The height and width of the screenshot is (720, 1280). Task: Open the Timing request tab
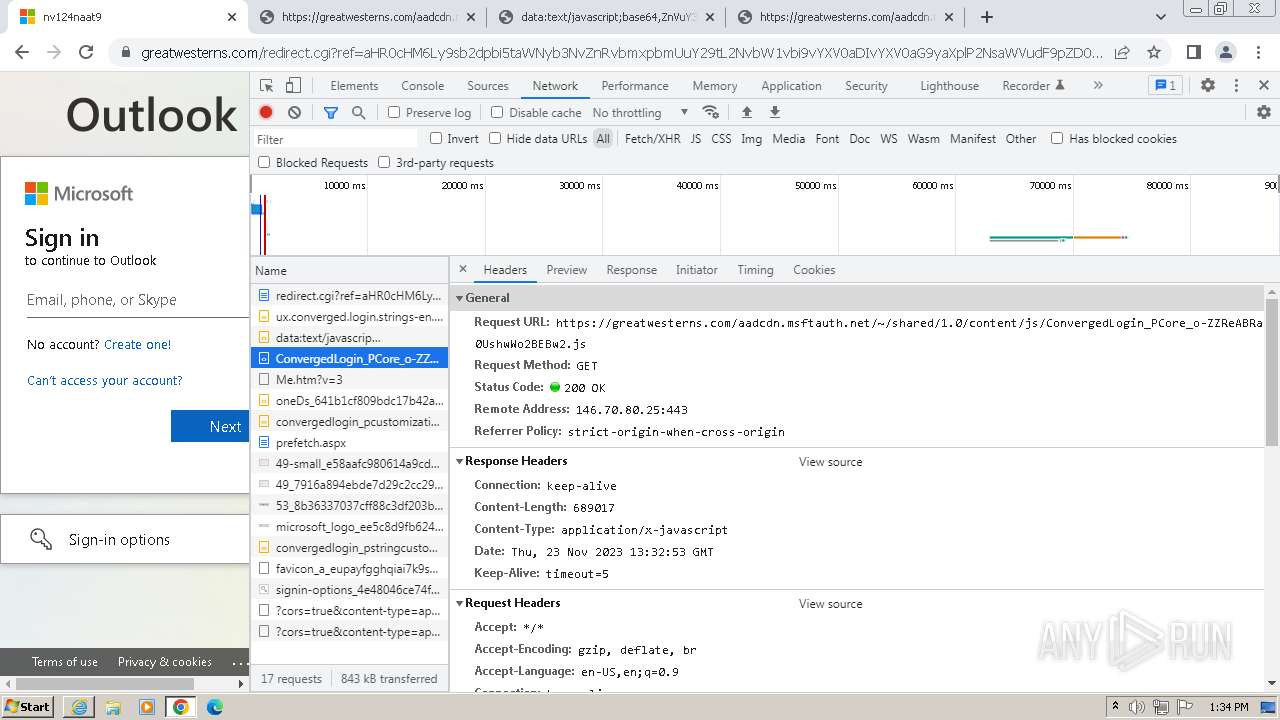coord(755,270)
